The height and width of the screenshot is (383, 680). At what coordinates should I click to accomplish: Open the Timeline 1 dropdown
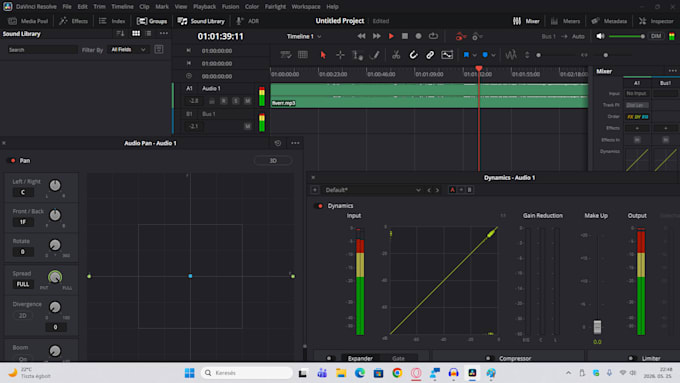pyautogui.click(x=304, y=36)
